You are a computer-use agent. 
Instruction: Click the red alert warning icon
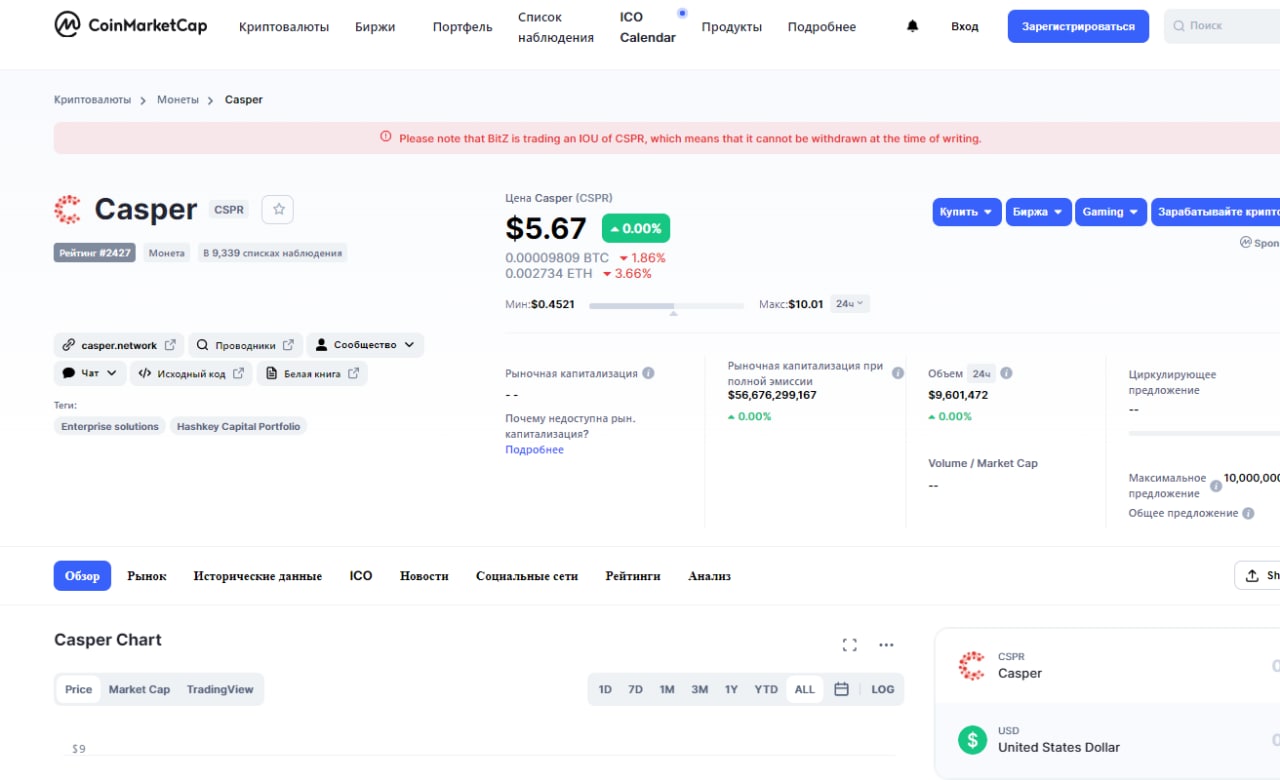click(x=386, y=137)
